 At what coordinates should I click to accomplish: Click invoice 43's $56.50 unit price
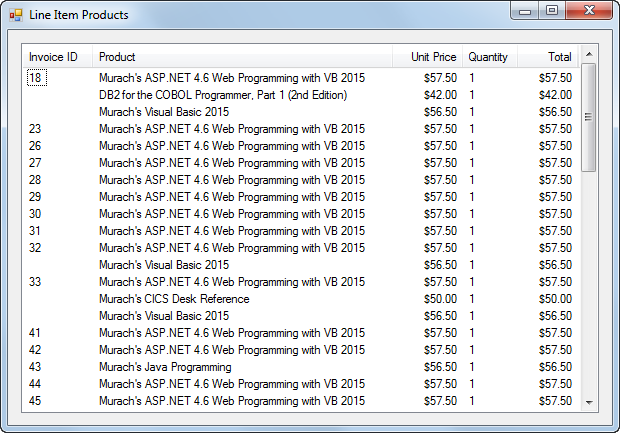coord(440,367)
